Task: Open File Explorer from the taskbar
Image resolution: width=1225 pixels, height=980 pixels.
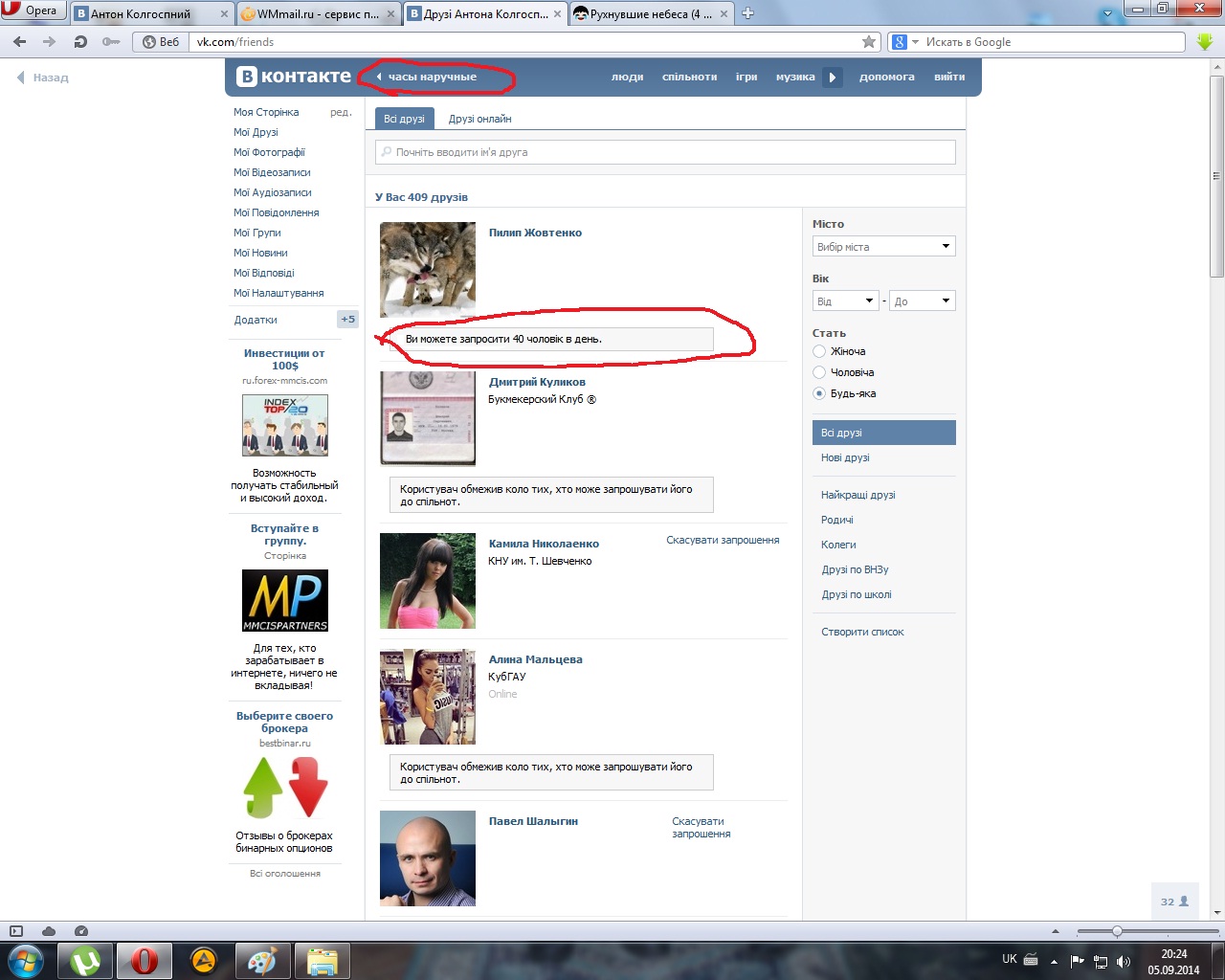Action: click(322, 961)
